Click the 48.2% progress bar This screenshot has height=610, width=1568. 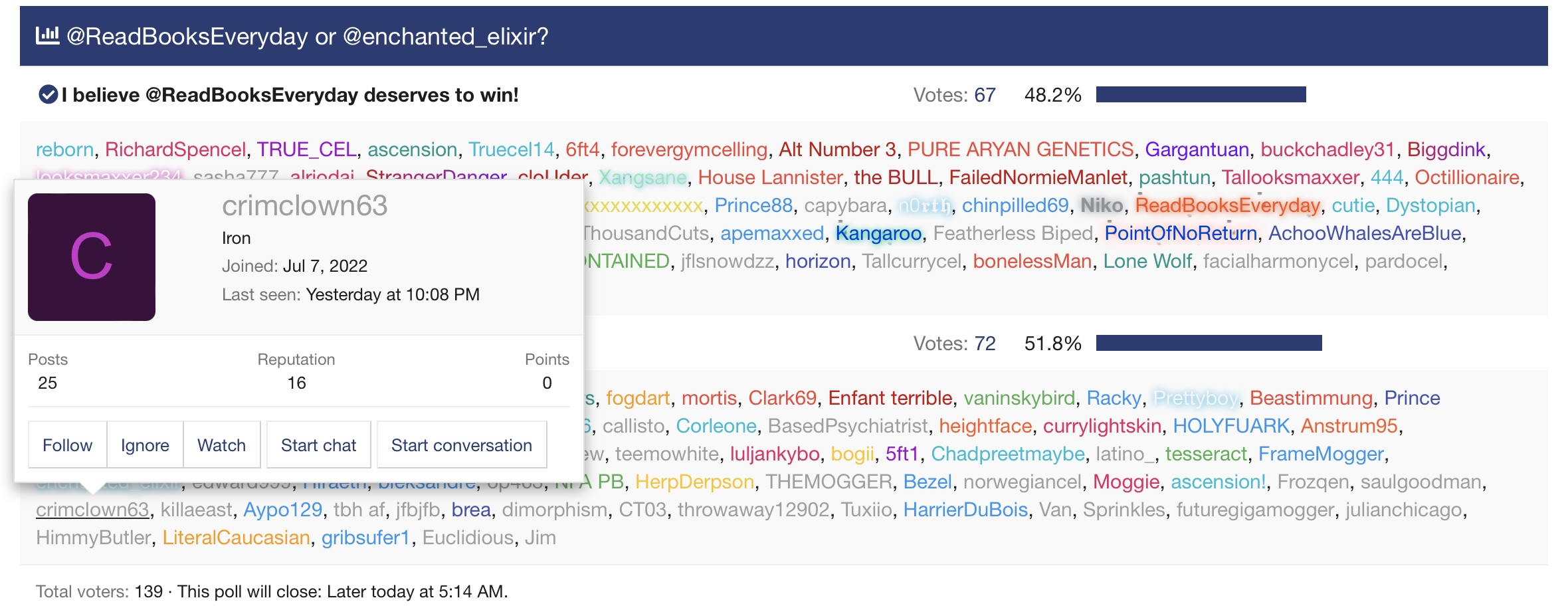pyautogui.click(x=1201, y=94)
